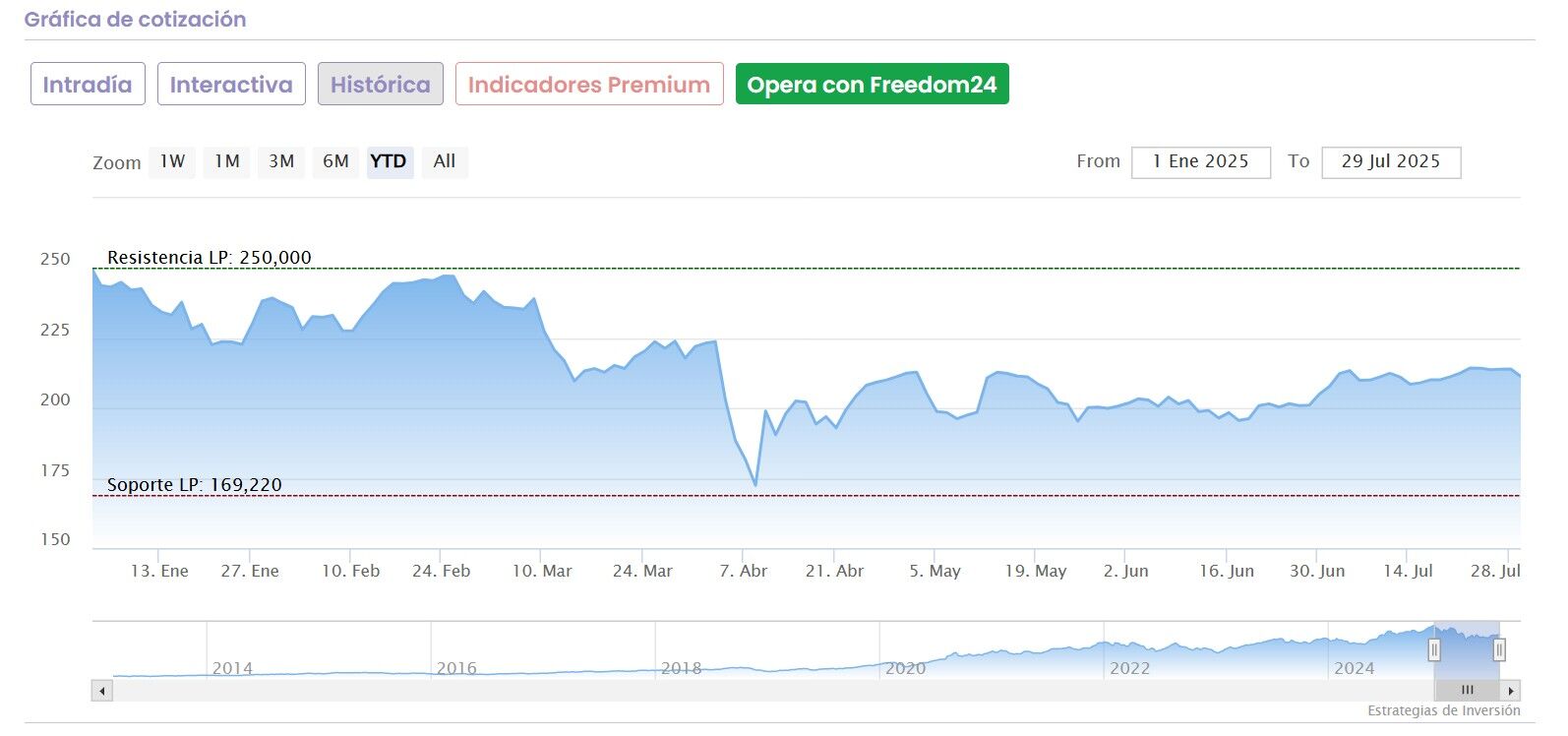Screen dimensions: 1568x736
Task: Show all history with All zoom
Action: (x=445, y=161)
